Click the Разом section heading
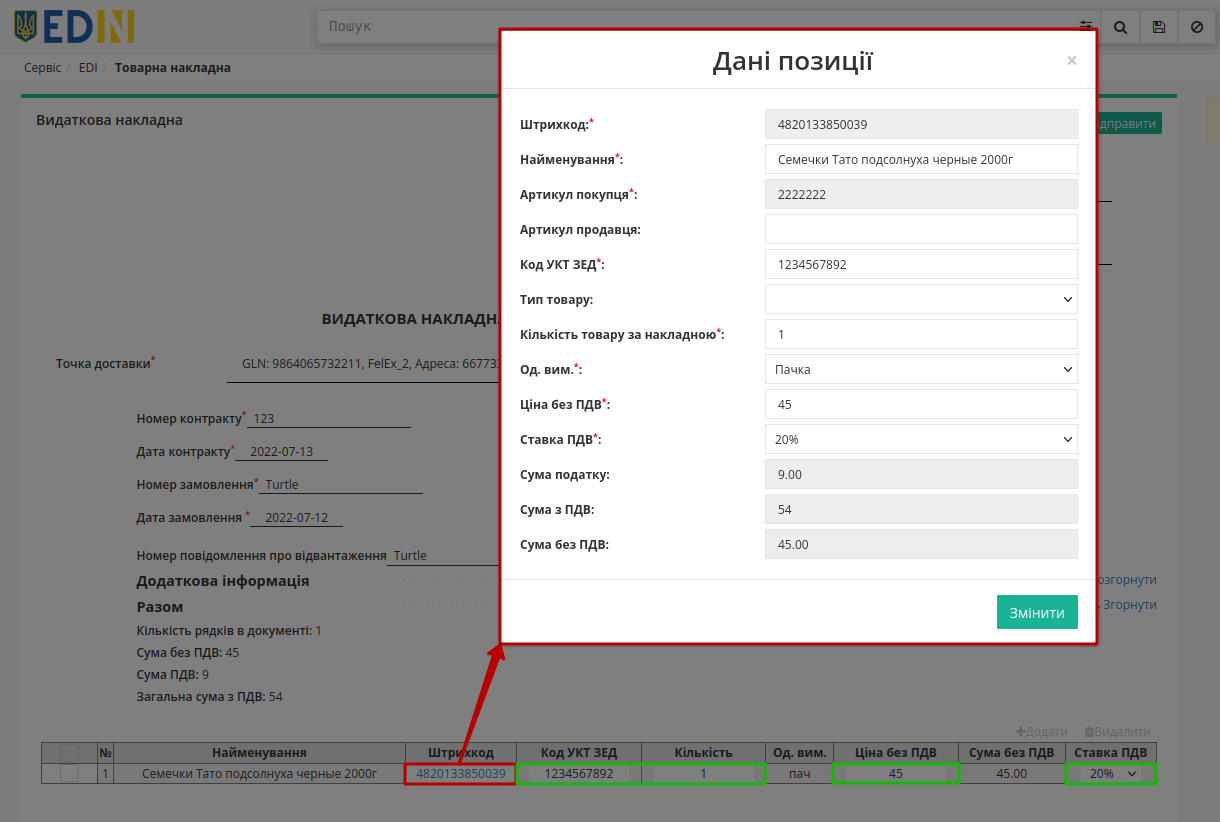 (159, 607)
